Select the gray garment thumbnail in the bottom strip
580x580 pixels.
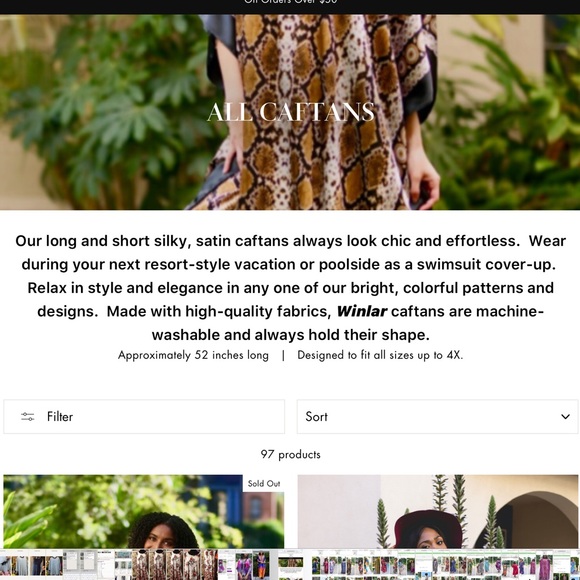(x=31, y=566)
